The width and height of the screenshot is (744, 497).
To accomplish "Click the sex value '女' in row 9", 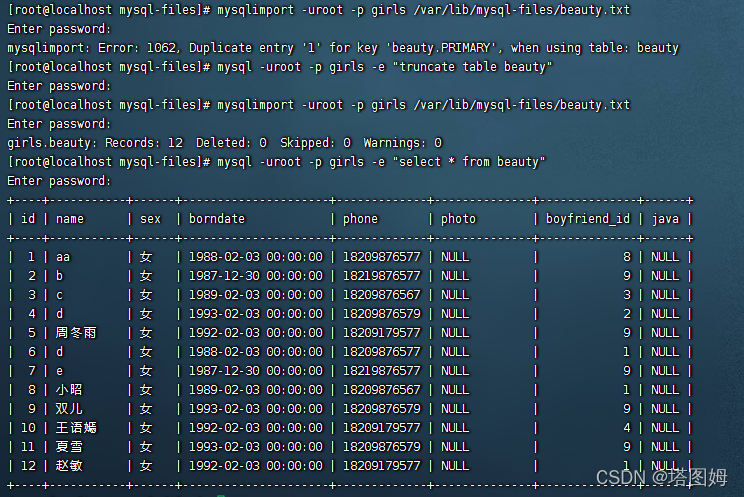I will 146,409.
